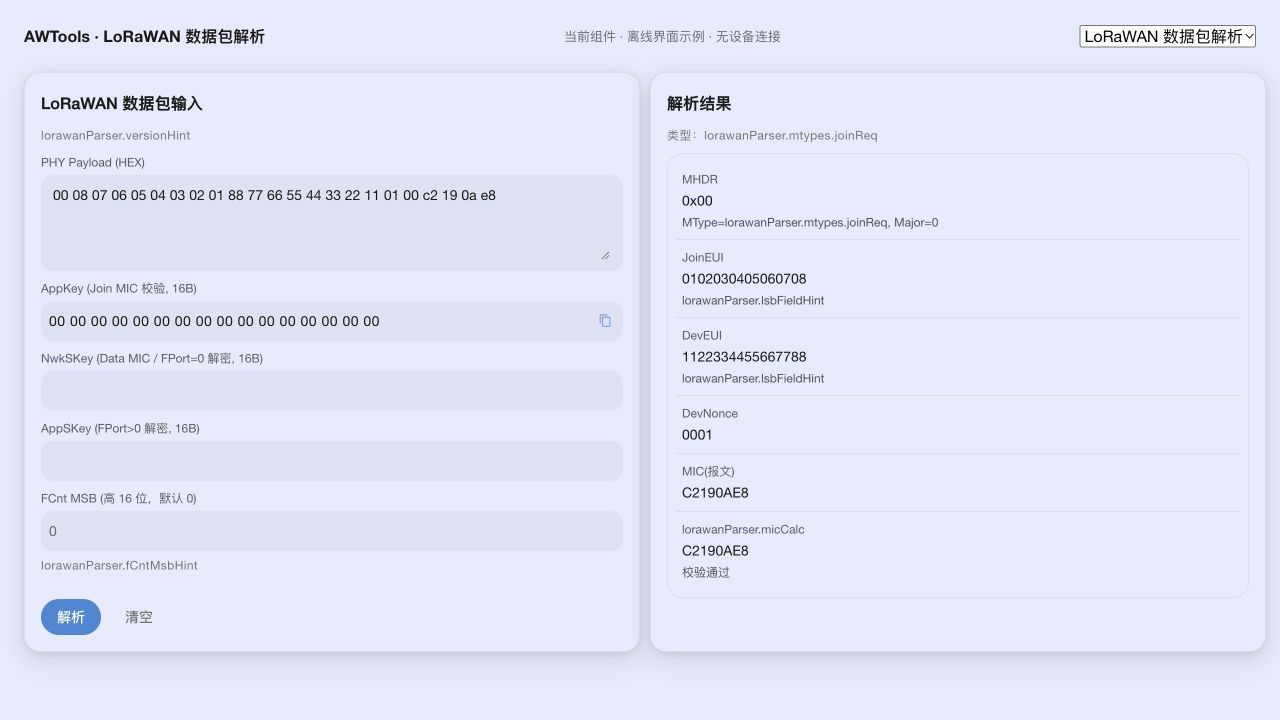Open the LoRaWAN 数据包解析 component dropdown
This screenshot has height=720, width=1280.
pos(1167,36)
